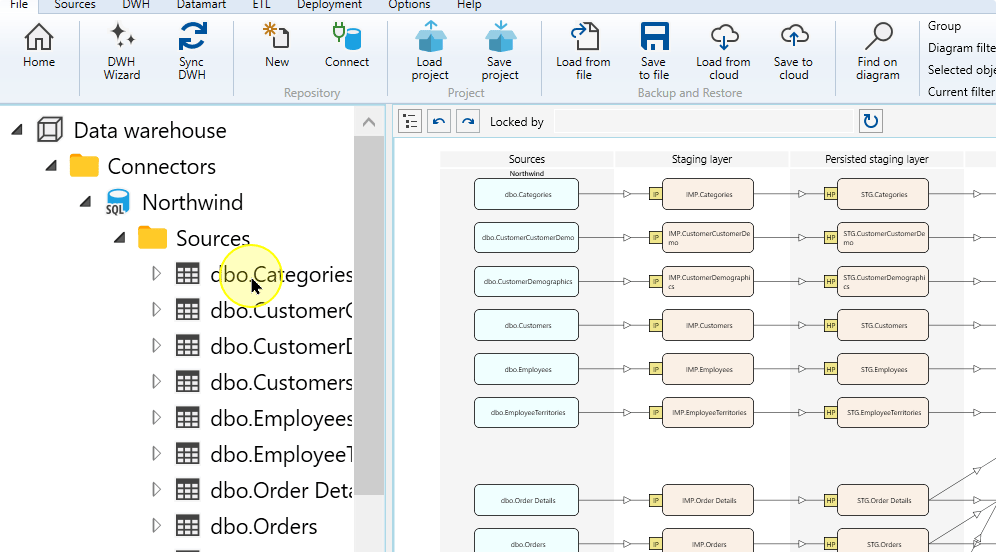
Task: Select dbo.EmployeeTerritories source node in diagram
Action: pyautogui.click(x=527, y=413)
